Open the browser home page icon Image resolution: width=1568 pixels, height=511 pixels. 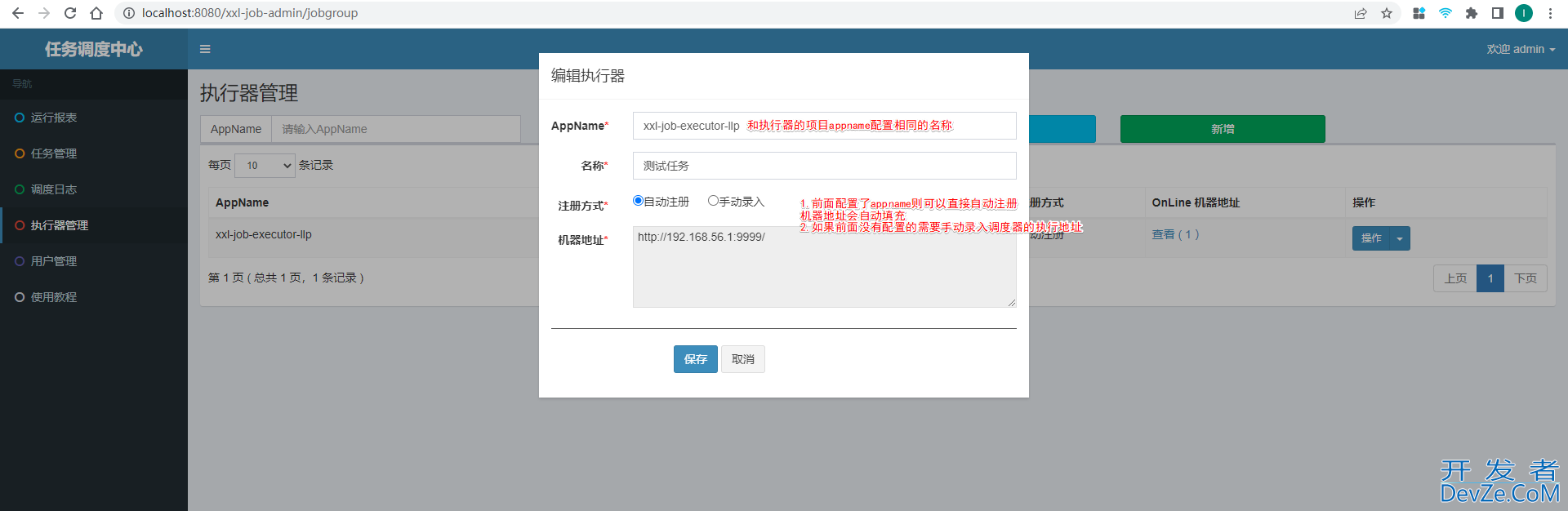click(96, 13)
